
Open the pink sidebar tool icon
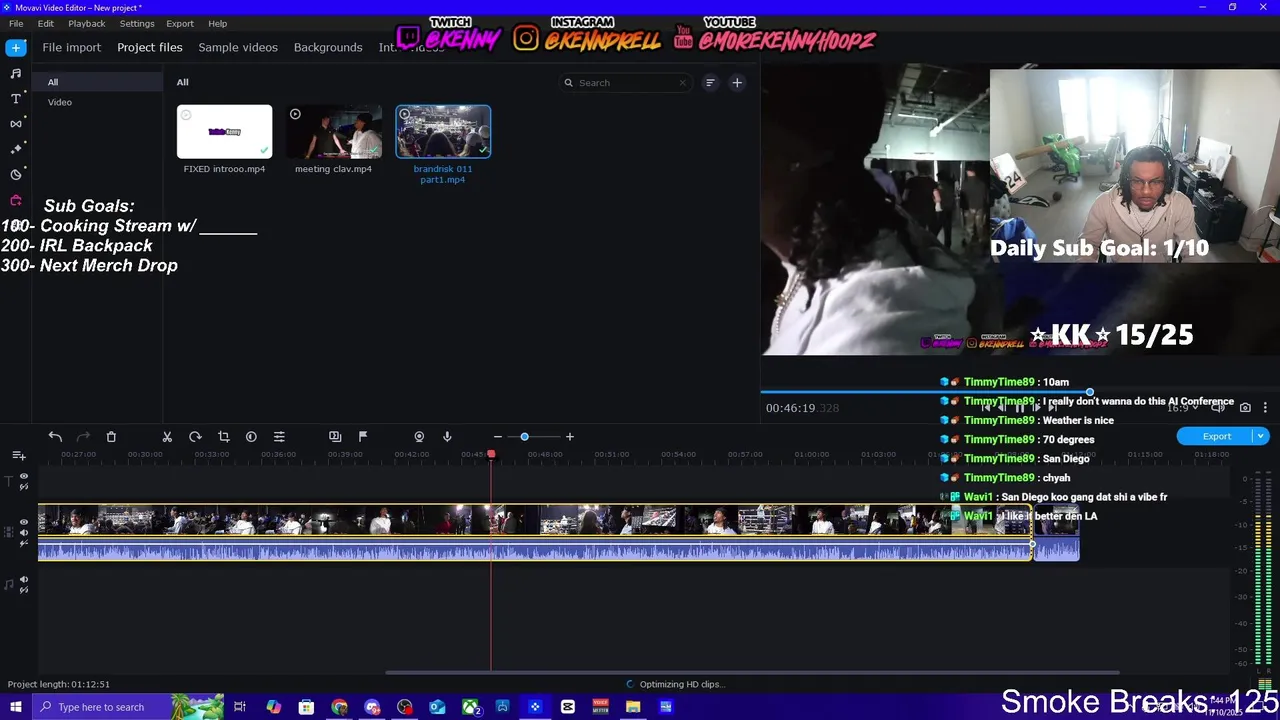(x=16, y=200)
